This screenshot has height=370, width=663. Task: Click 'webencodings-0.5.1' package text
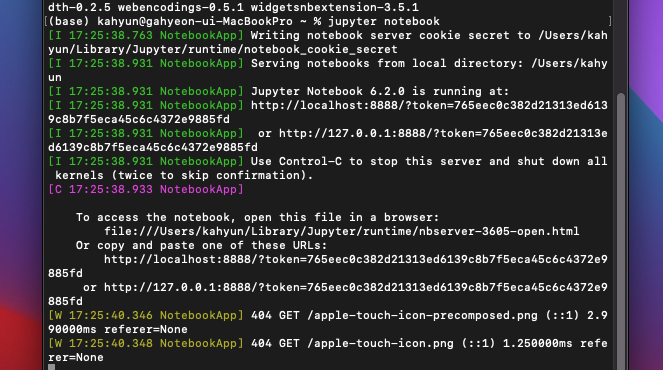pyautogui.click(x=180, y=7)
